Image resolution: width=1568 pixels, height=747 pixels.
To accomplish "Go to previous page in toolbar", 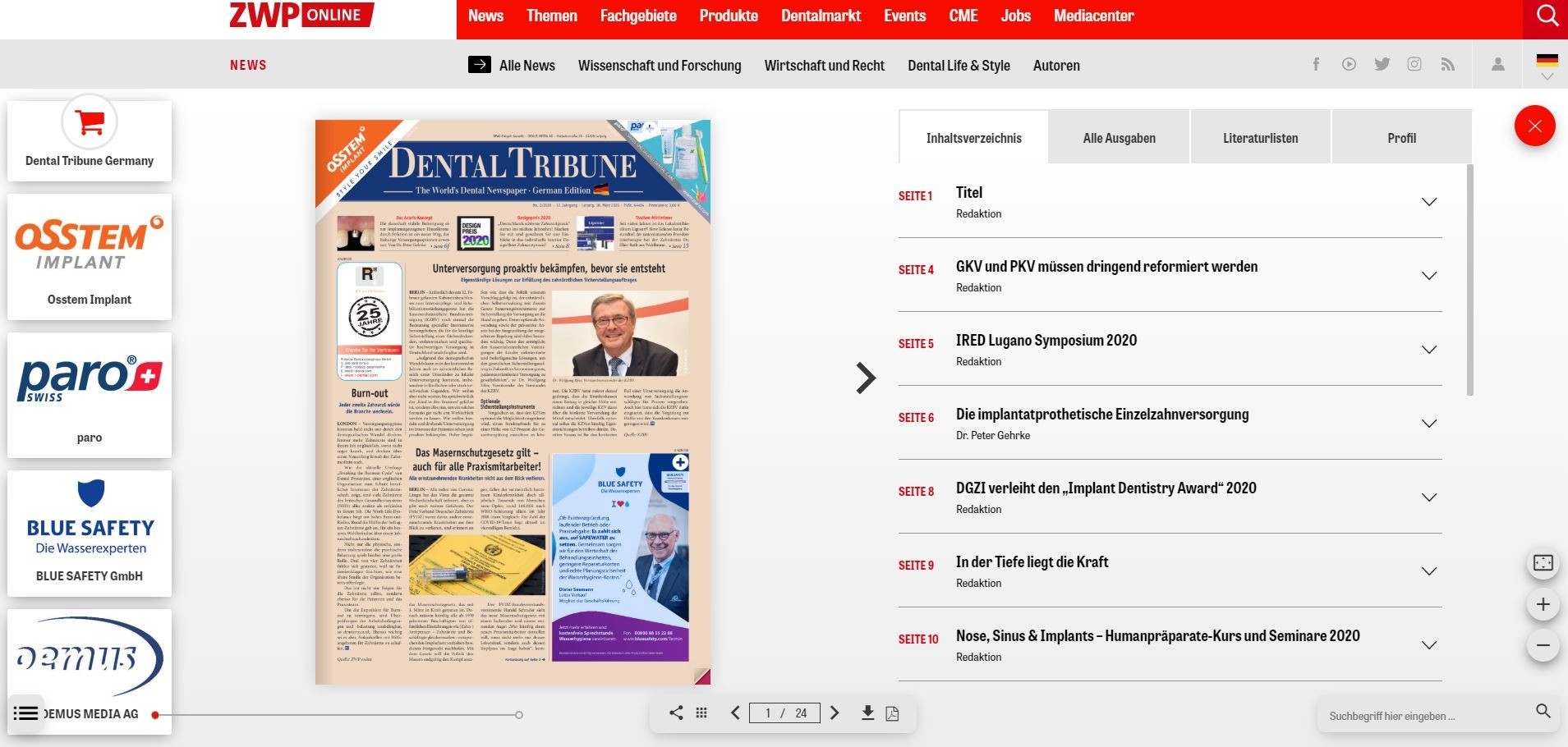I will click(x=735, y=713).
